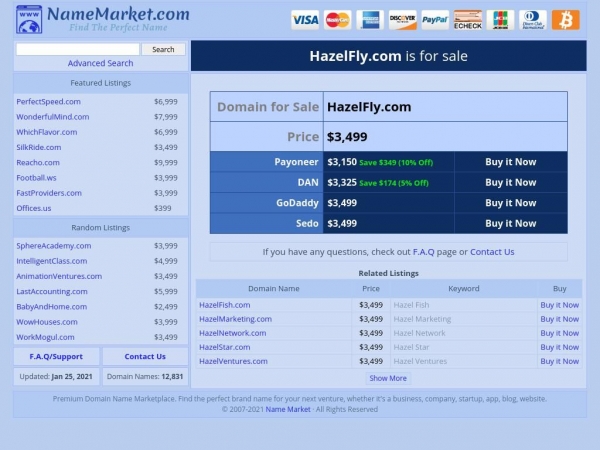Open featured listing WhichFlavor.com

click(x=47, y=132)
